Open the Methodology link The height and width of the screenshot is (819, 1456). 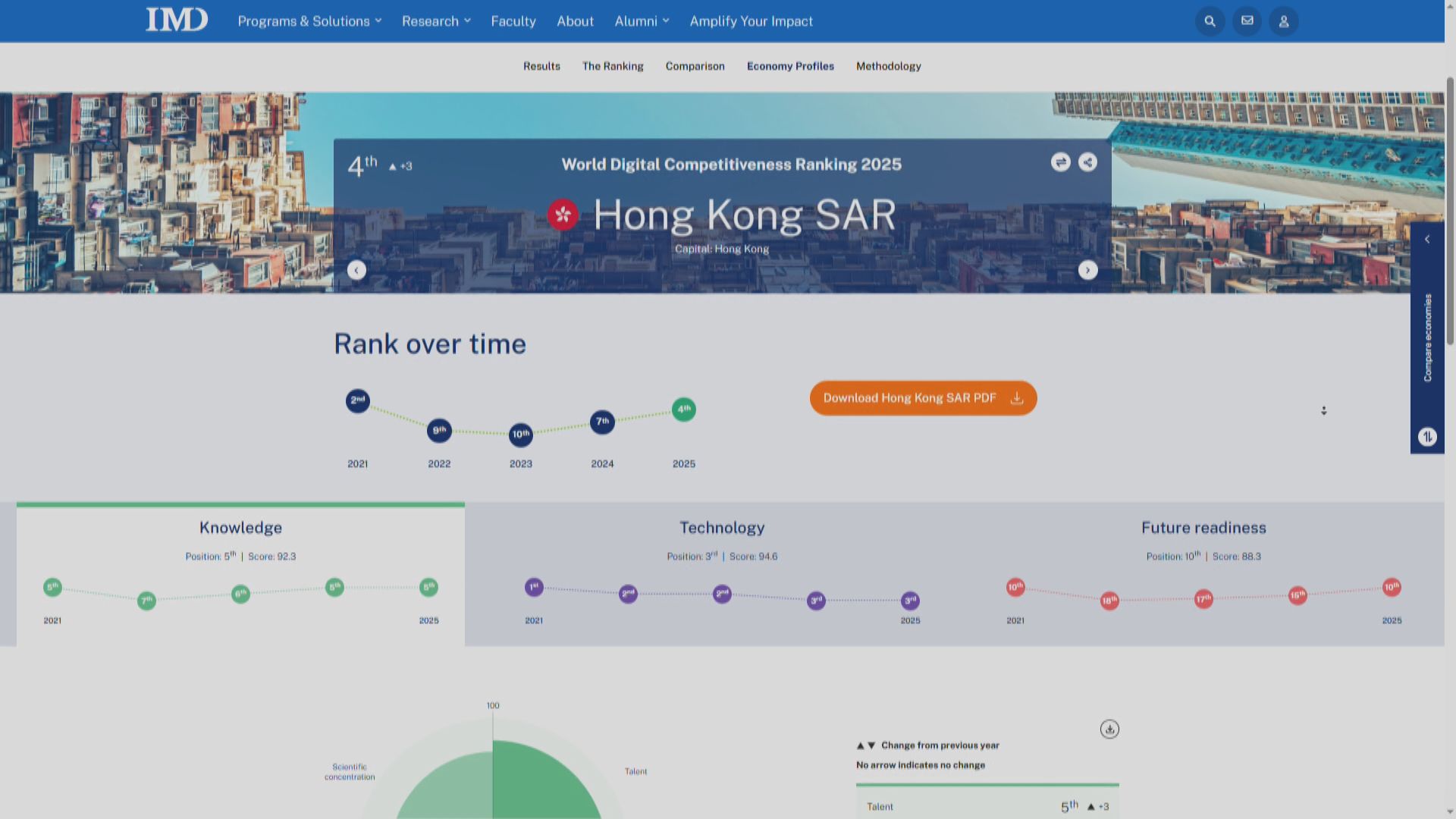888,67
